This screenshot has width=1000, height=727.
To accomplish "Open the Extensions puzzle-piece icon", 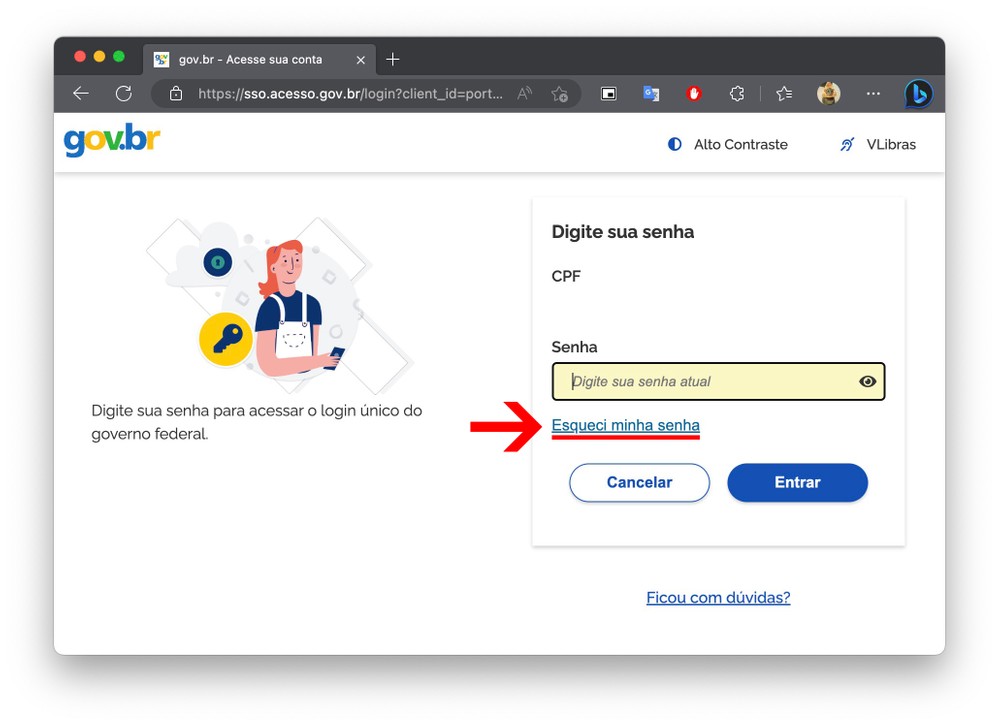I will click(x=737, y=94).
